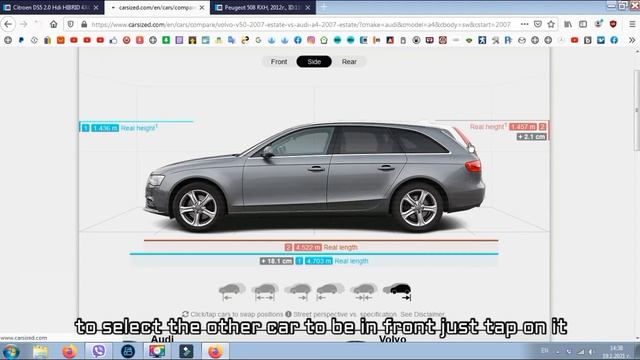The width and height of the screenshot is (640, 360).
Task: Show site security info via padlock icon
Action: coord(84,24)
